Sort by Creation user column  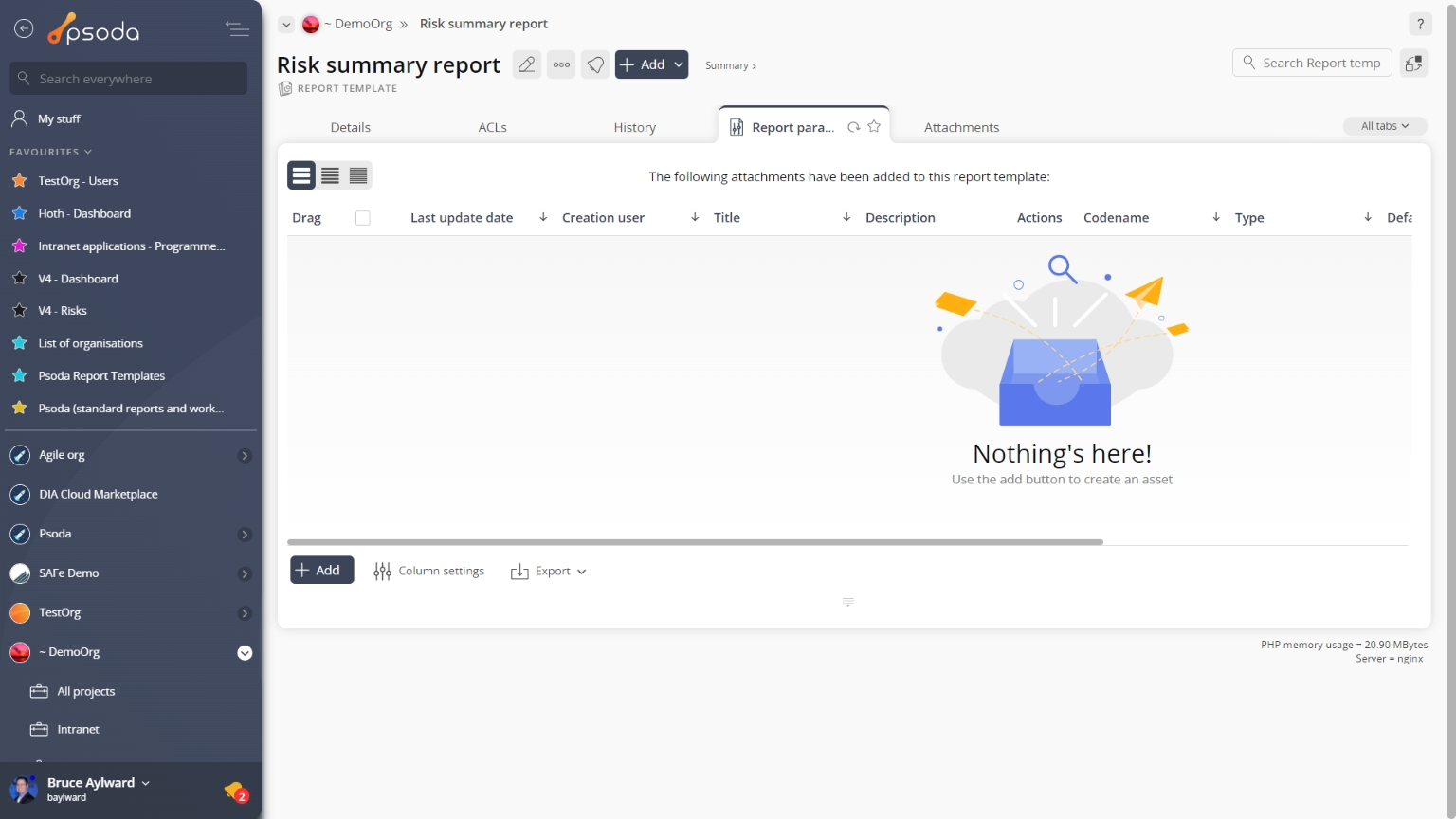[695, 217]
